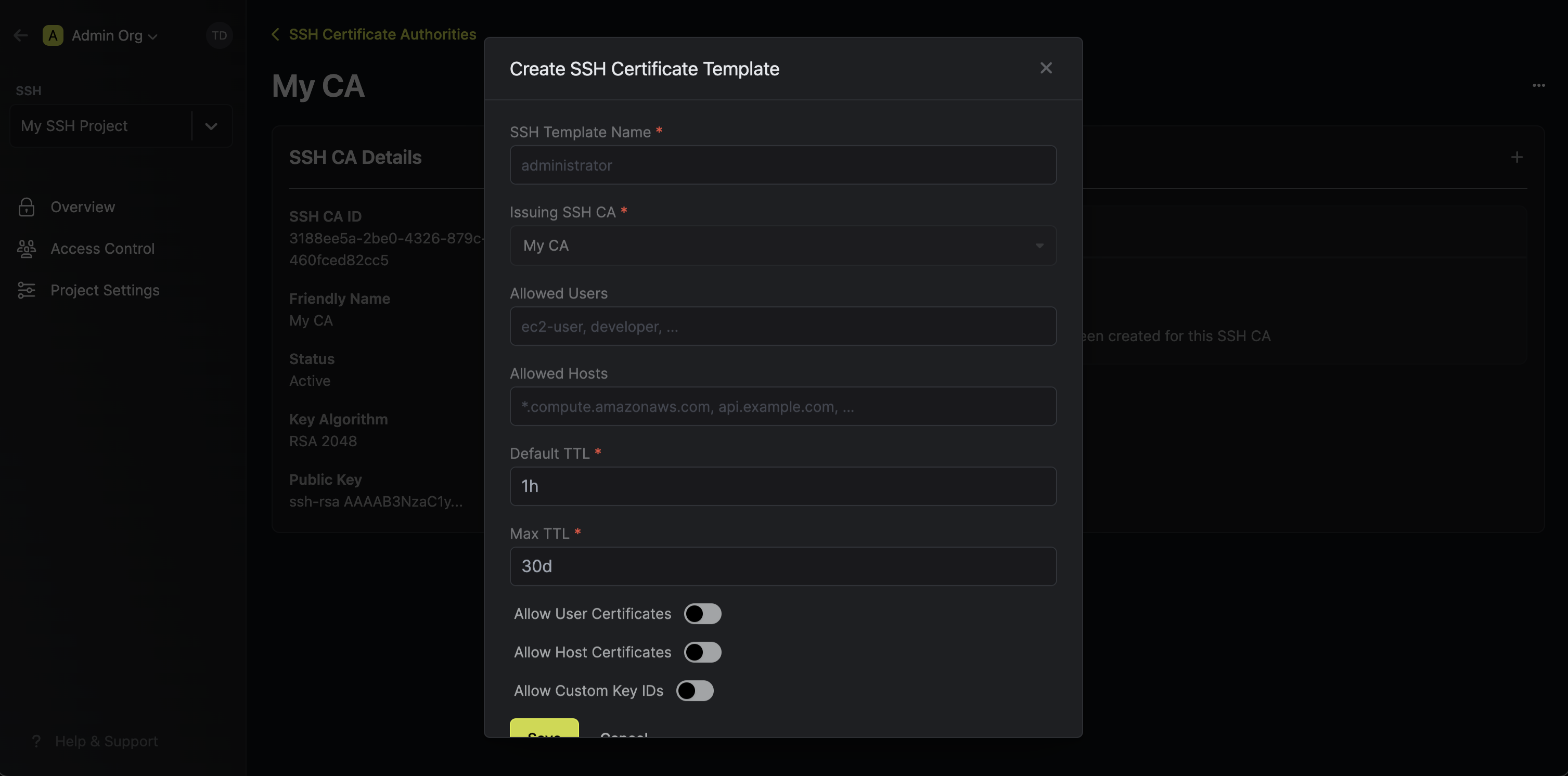Click the plus icon to add a template
The height and width of the screenshot is (776, 1568).
coord(1517,157)
